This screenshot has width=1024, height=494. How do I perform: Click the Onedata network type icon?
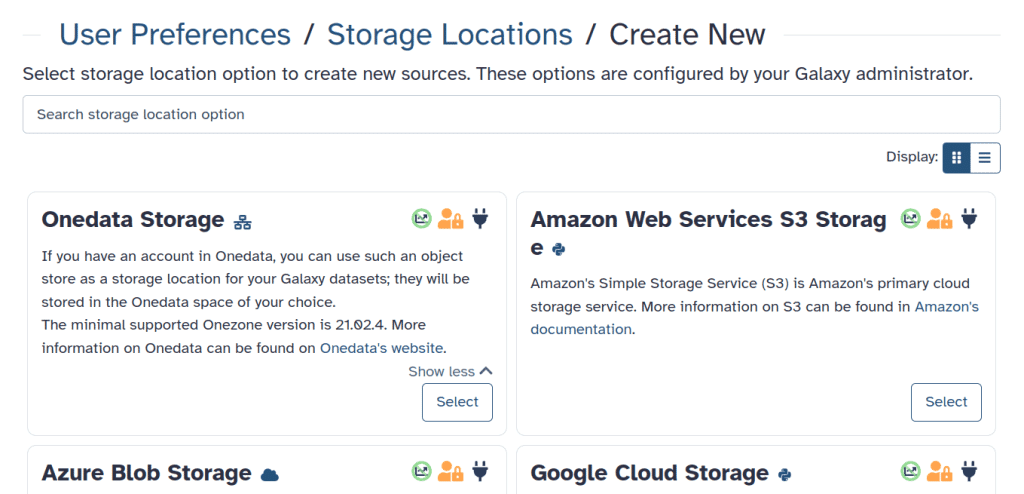242,221
